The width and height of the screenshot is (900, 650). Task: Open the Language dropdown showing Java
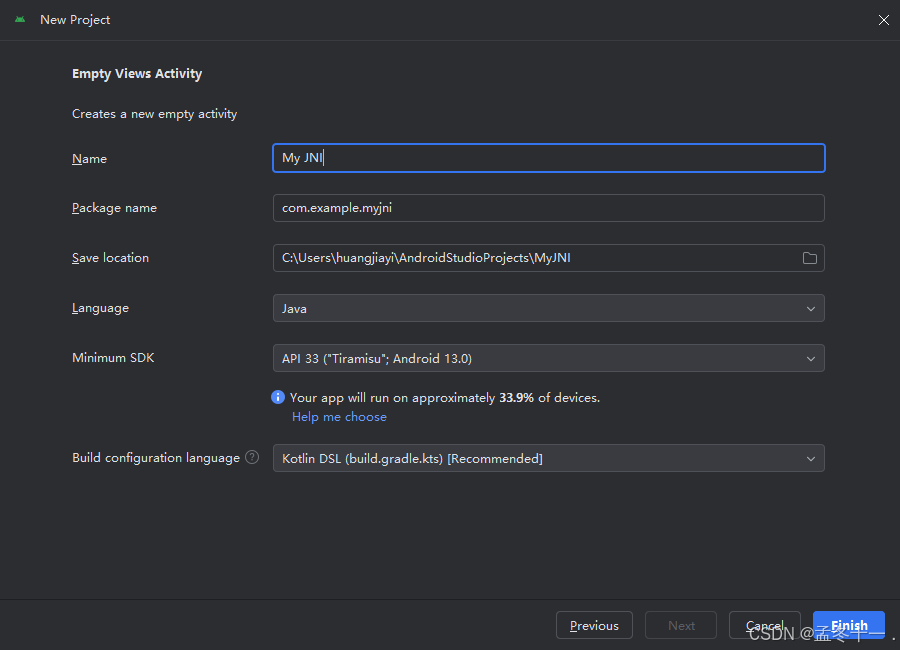pos(549,308)
